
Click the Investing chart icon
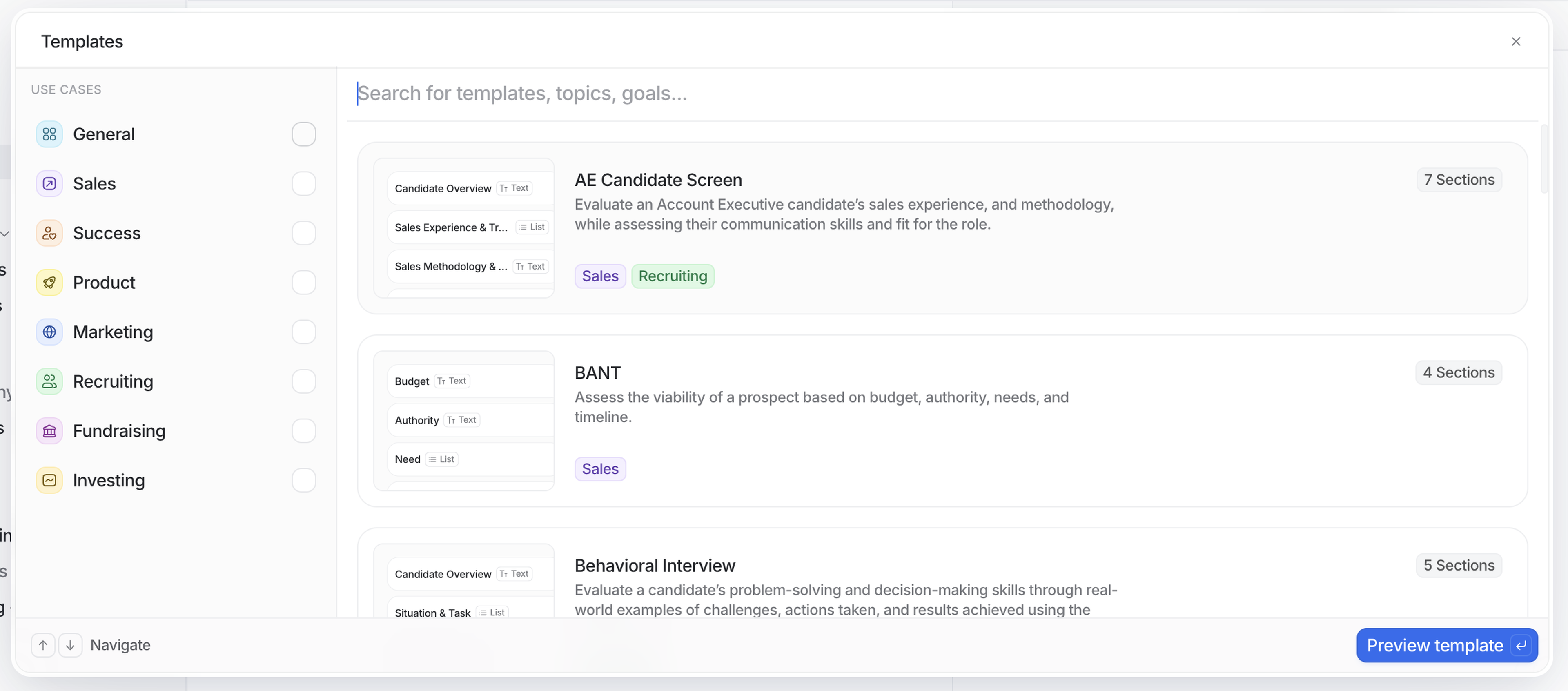(49, 480)
